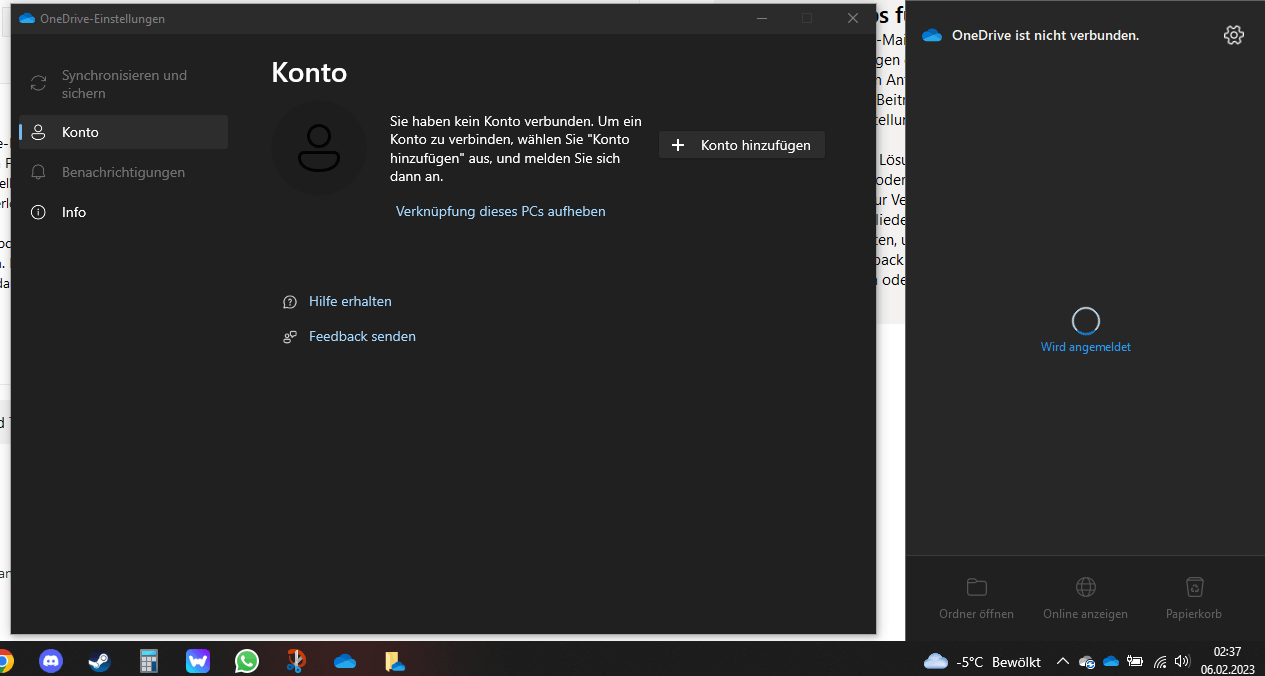Click Verknüpfung dieses PCs aufheben link

click(x=500, y=211)
